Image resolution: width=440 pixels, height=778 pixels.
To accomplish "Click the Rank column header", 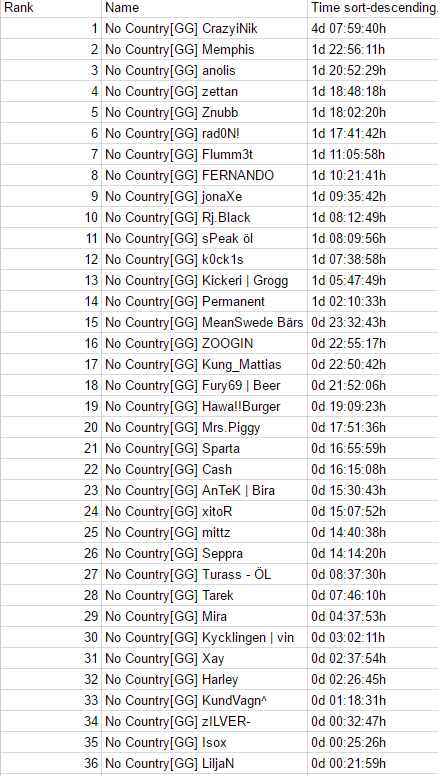I will (x=51, y=8).
